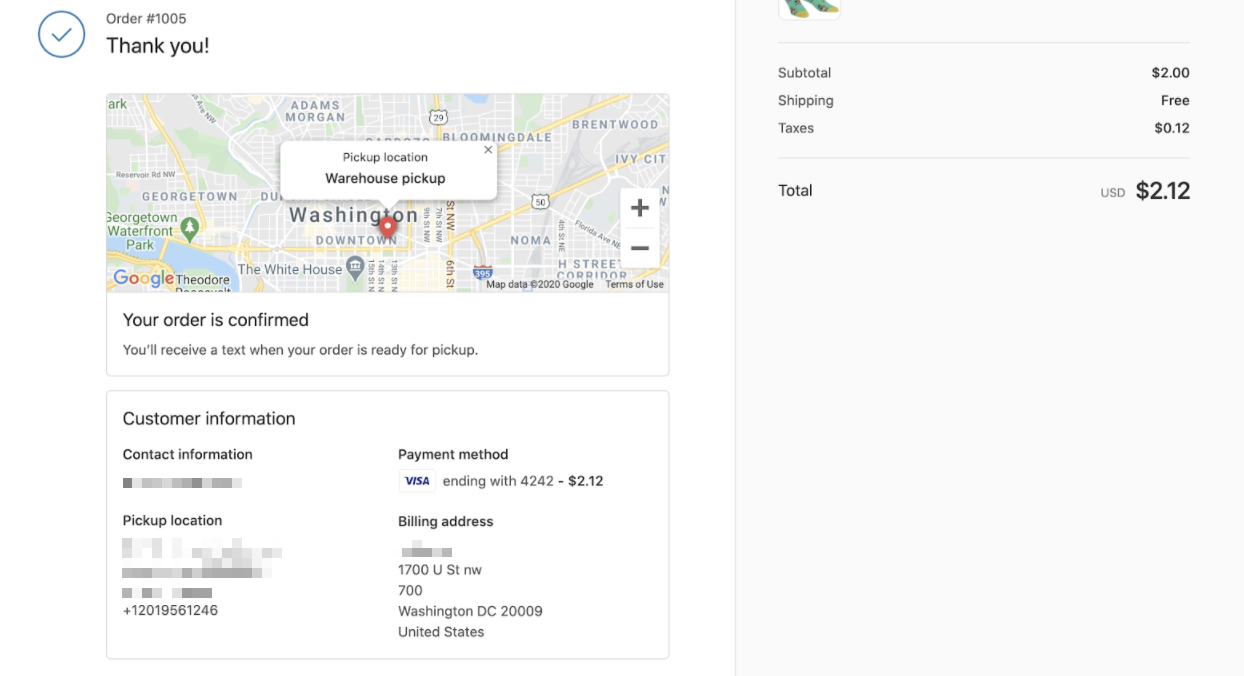The width and height of the screenshot is (1244, 676).
Task: Click the Route 50 highway shield
Action: [540, 201]
